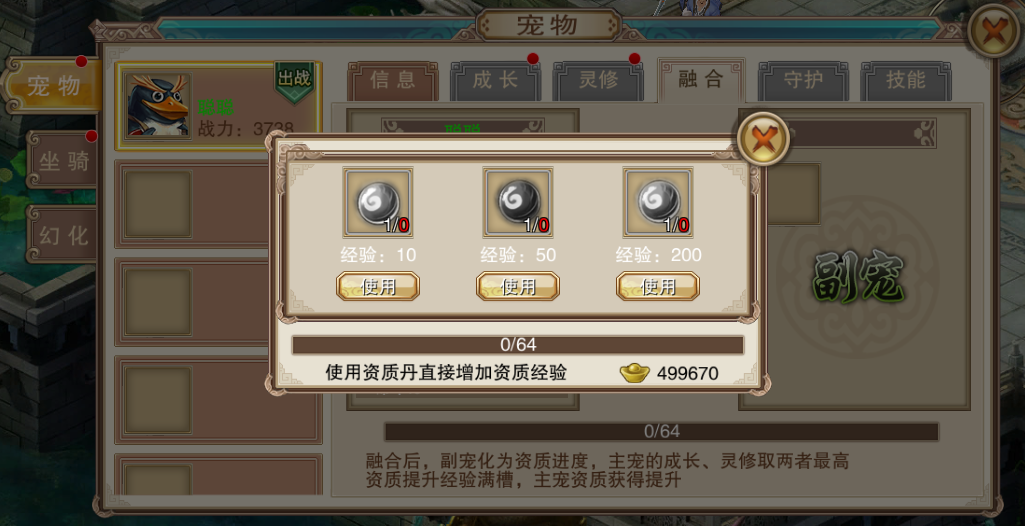Click 使用 under experience 200 pill
Image resolution: width=1025 pixels, height=526 pixels.
click(658, 286)
